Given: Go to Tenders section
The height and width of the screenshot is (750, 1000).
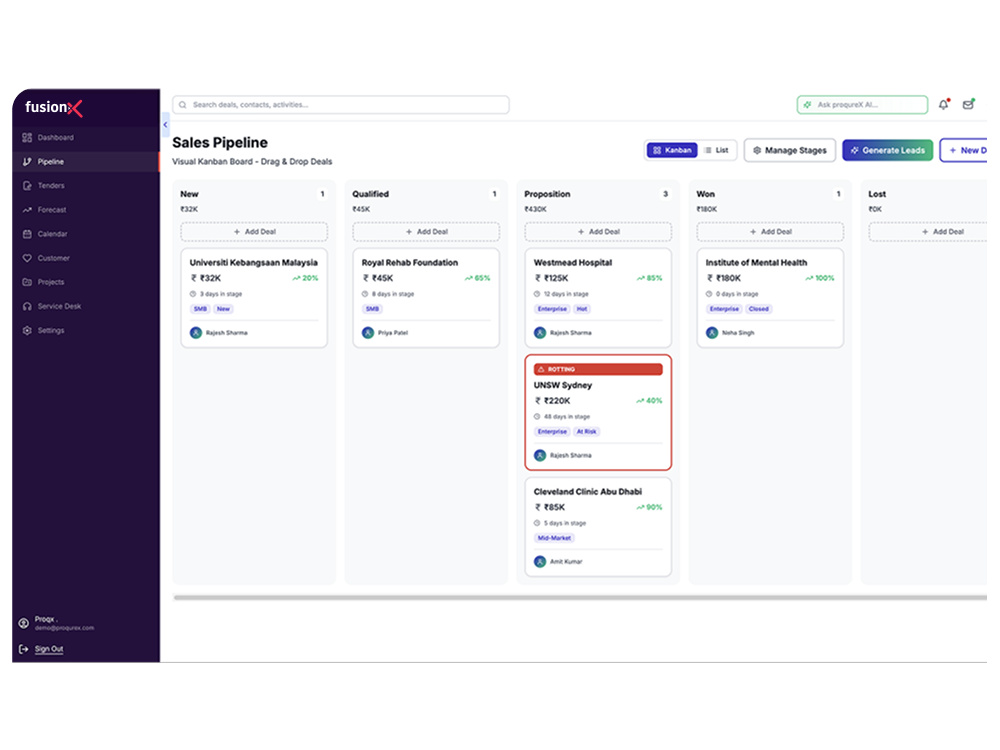Looking at the screenshot, I should click(x=85, y=186).
